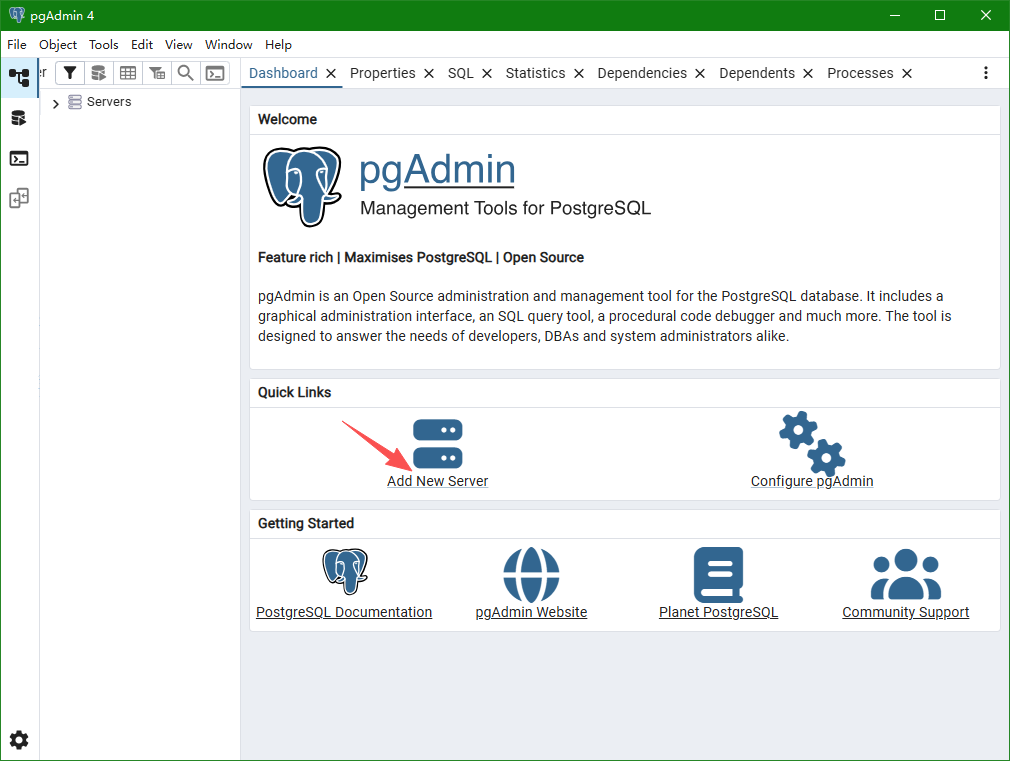Viewport: 1010px width, 761px height.
Task: Open the Community Support link
Action: pos(906,612)
